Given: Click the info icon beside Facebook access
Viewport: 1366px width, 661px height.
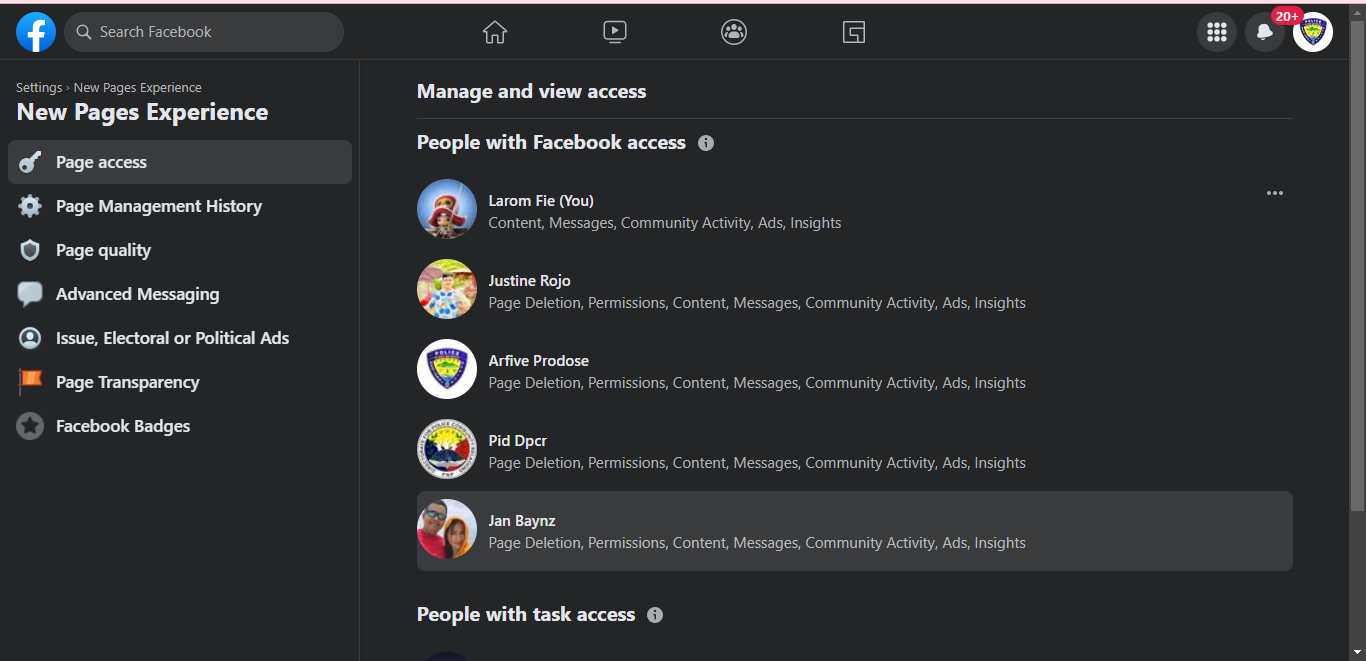Looking at the screenshot, I should tap(706, 143).
